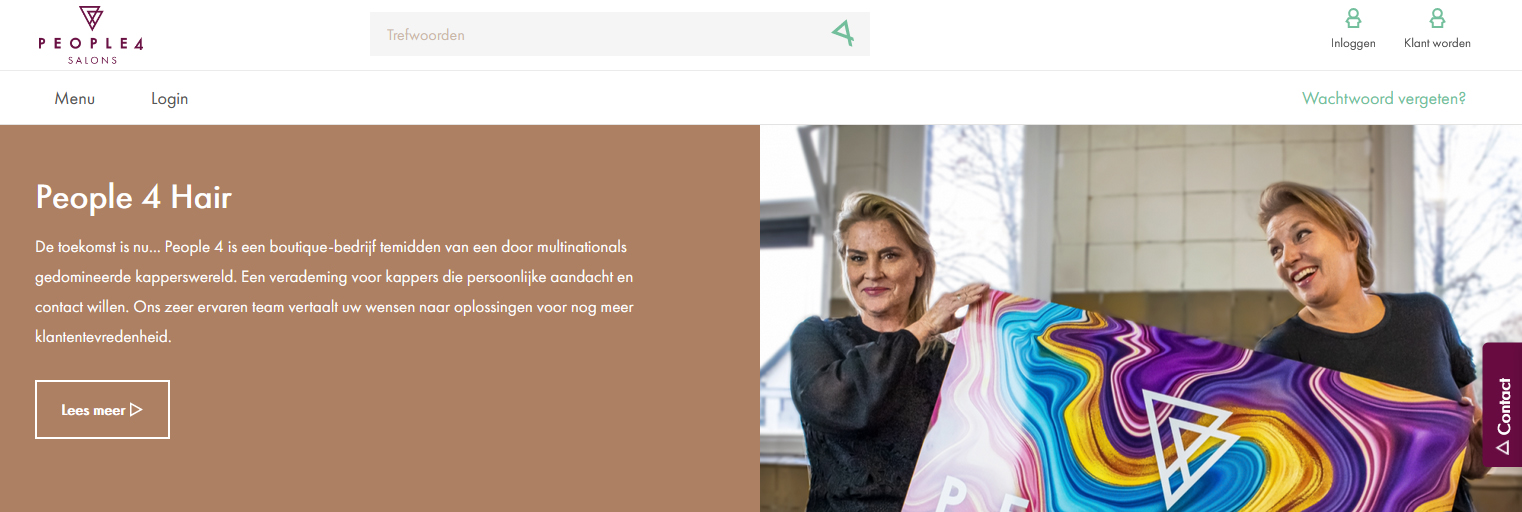This screenshot has height=512, width=1522.
Task: Open the purple Contact side tab
Action: click(1502, 404)
